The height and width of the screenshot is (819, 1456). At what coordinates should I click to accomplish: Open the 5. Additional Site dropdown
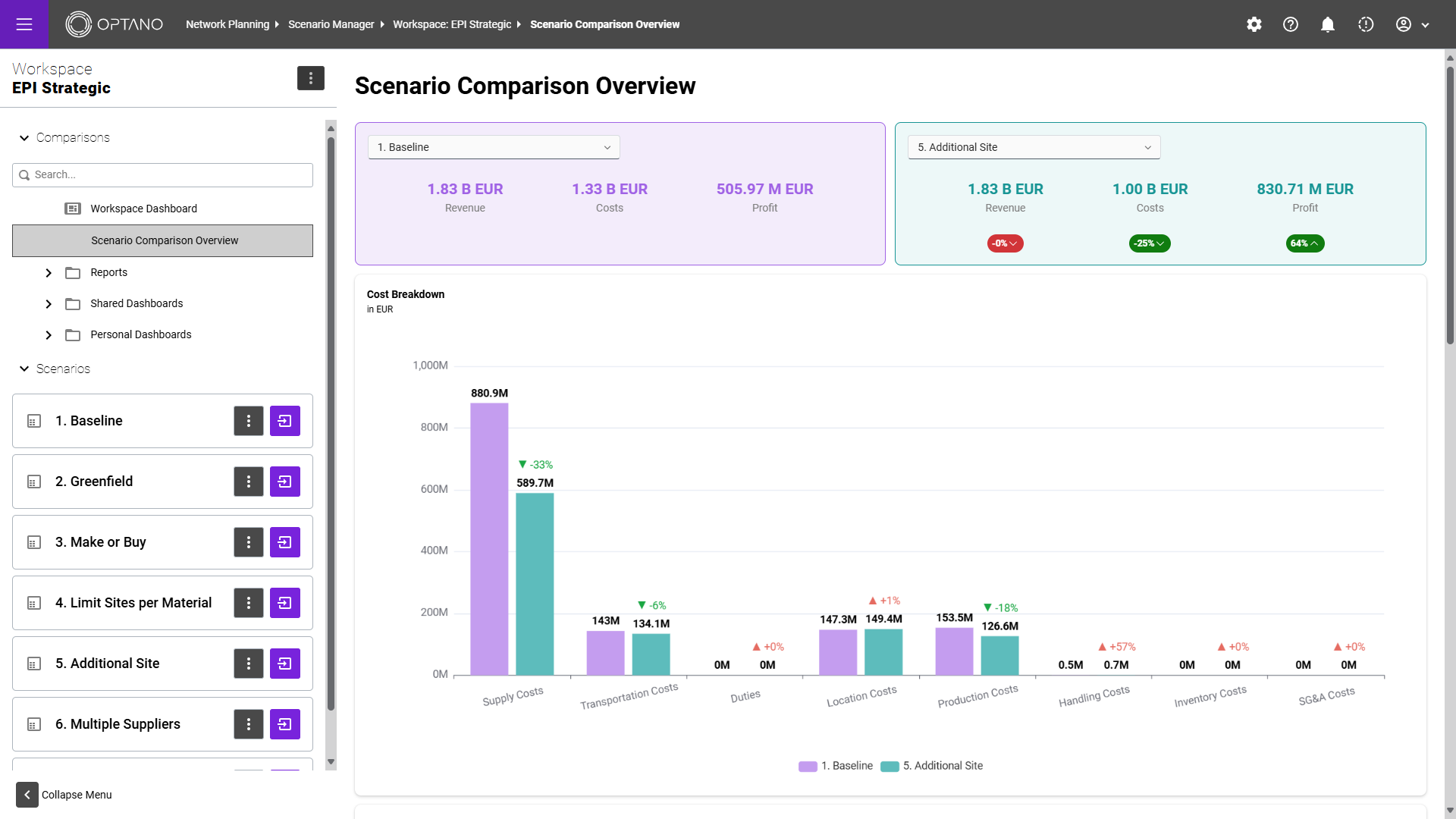point(1034,147)
